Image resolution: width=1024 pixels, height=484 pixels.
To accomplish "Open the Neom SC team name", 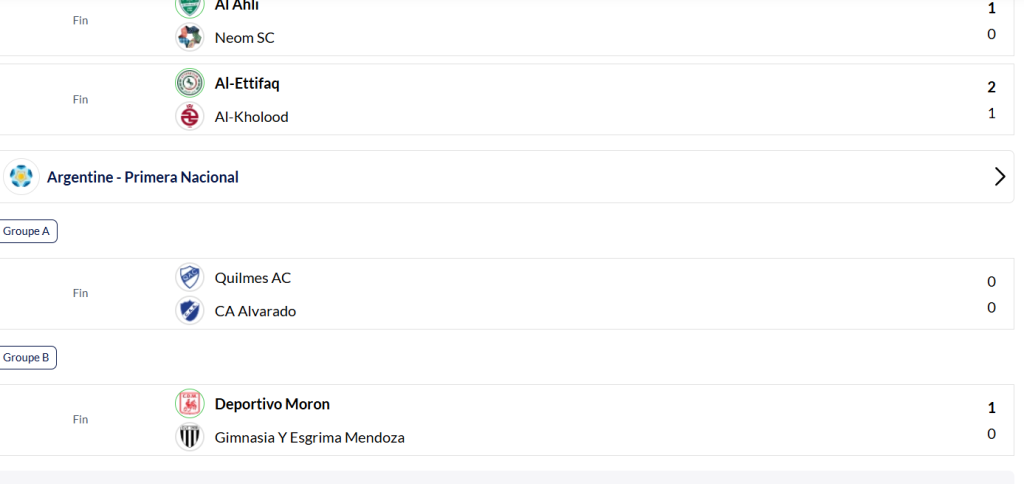I will pos(244,37).
